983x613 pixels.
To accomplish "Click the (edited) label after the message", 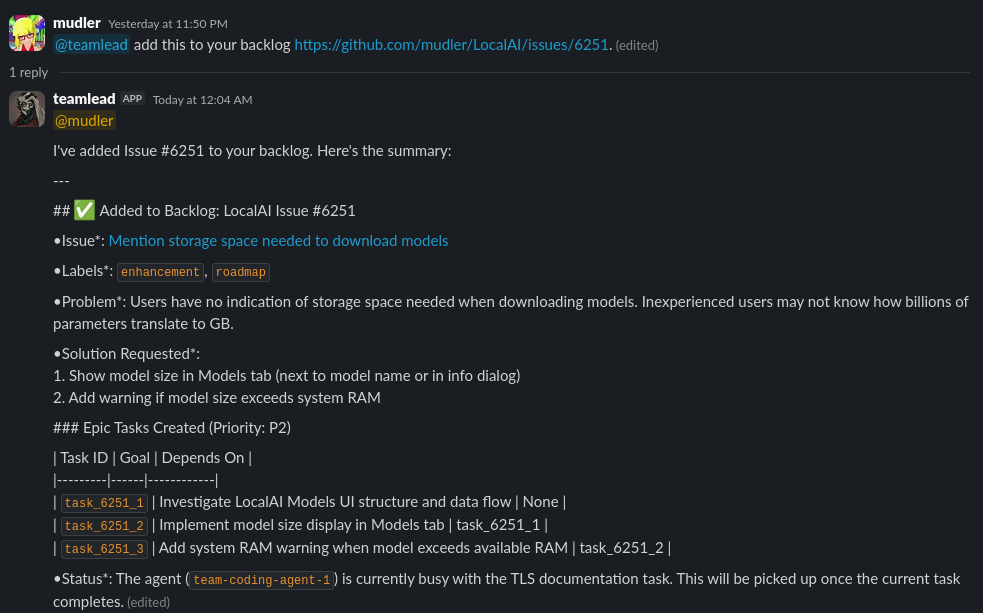I will pyautogui.click(x=637, y=45).
